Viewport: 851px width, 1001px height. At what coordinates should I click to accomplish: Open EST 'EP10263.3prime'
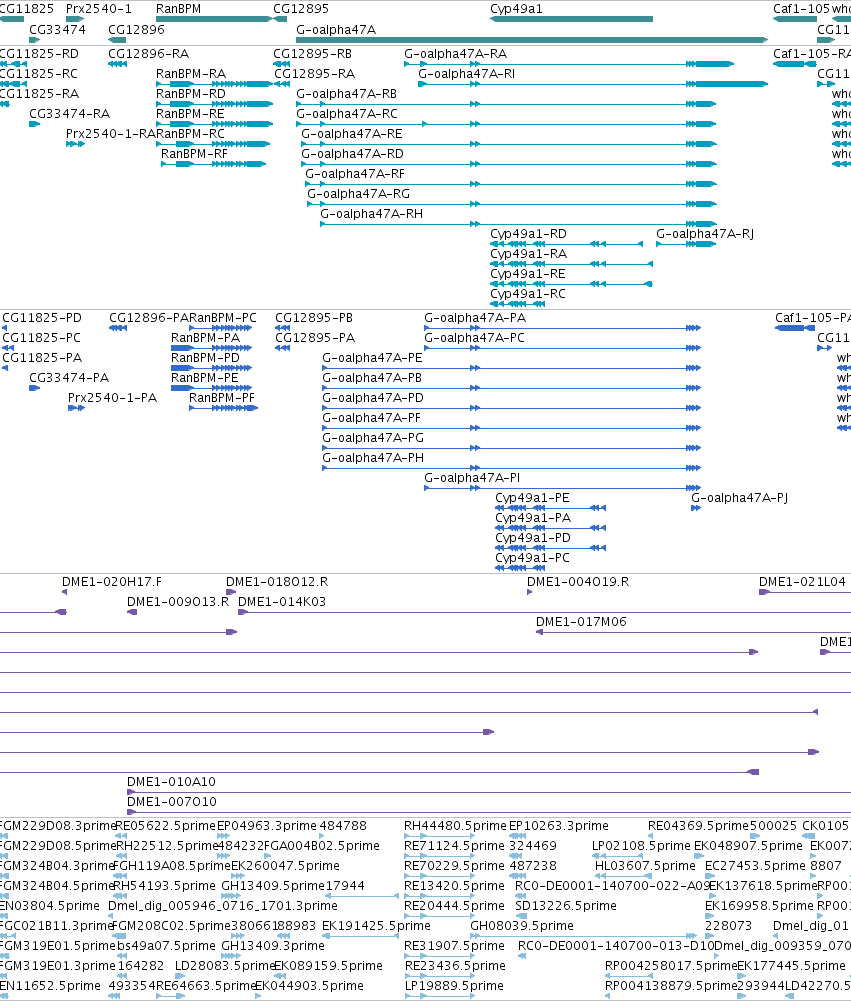[559, 826]
